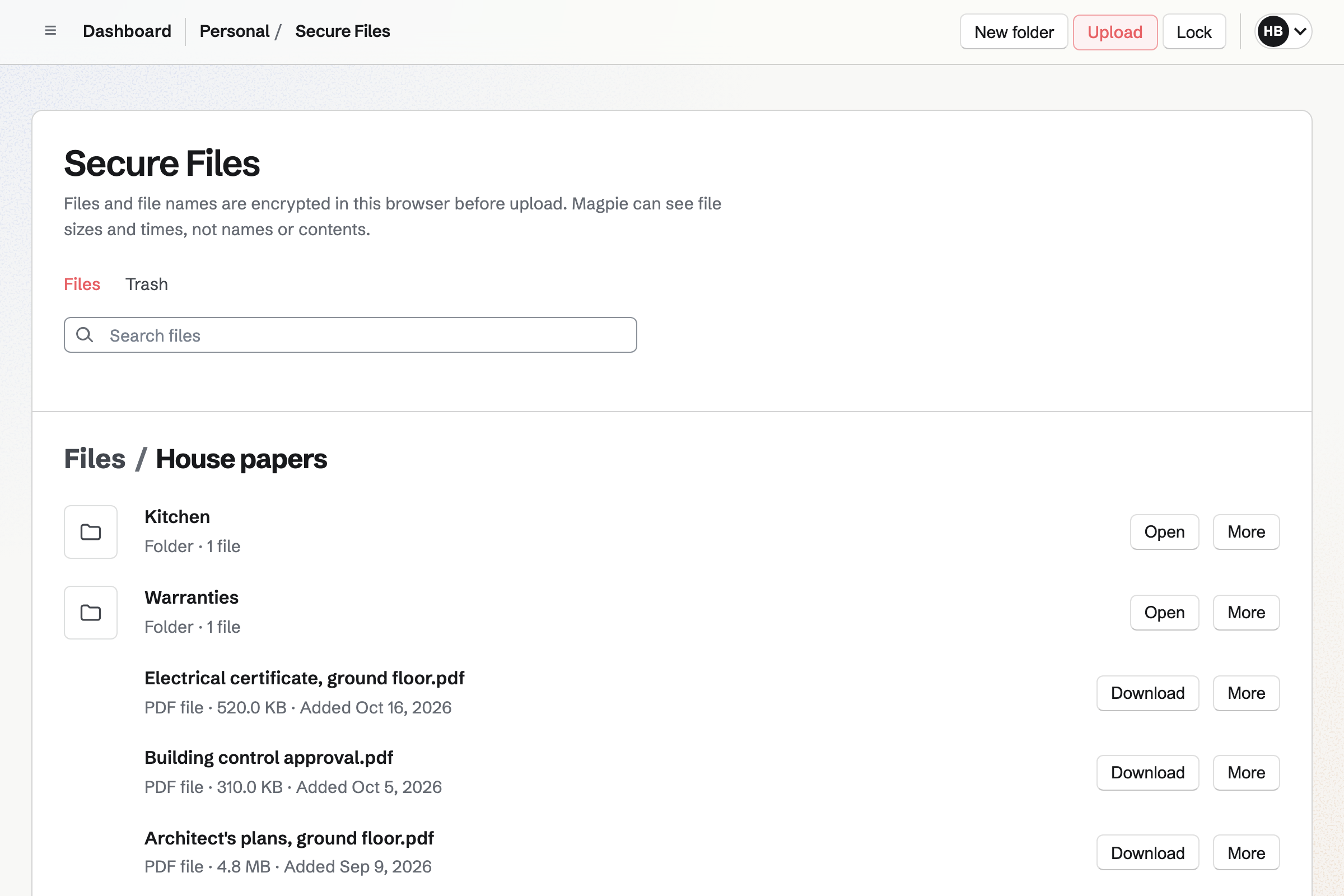Show More options for Warranties

click(1245, 613)
